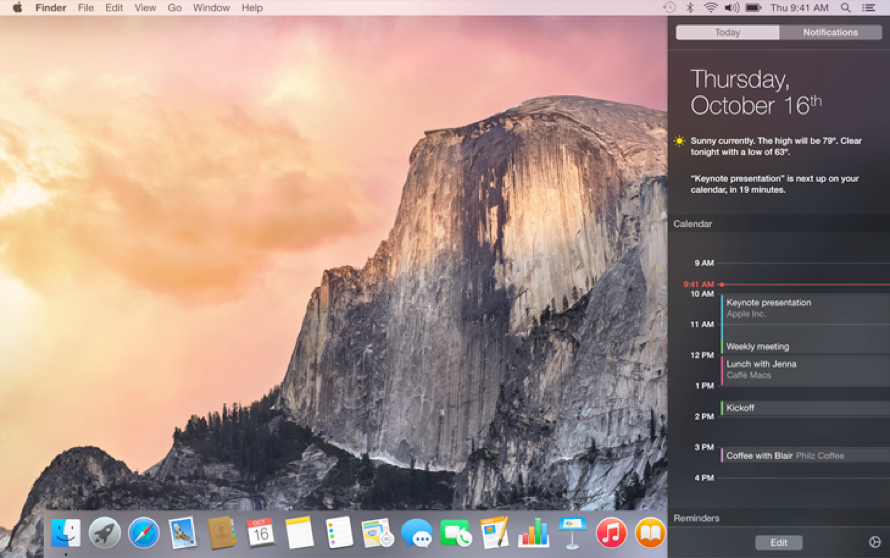890x558 pixels.
Task: Select the Today tab
Action: pos(727,32)
